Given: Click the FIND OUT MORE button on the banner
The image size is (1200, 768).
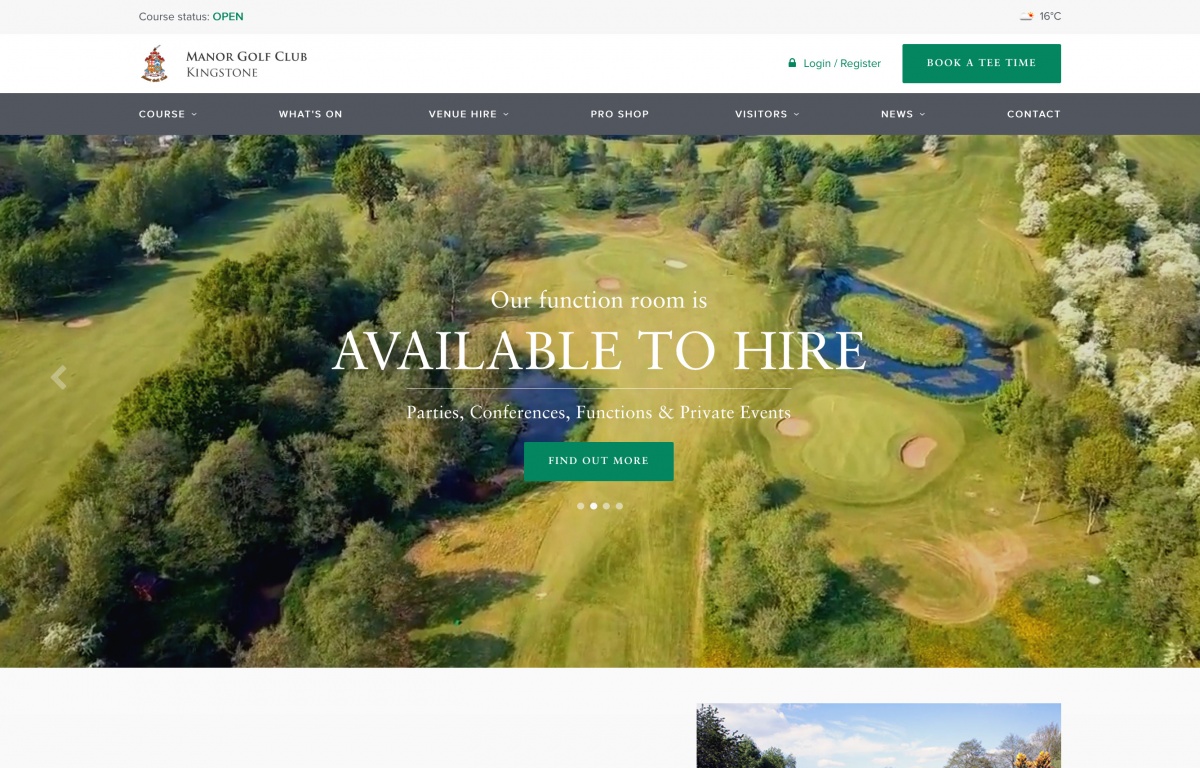Looking at the screenshot, I should click(x=597, y=461).
